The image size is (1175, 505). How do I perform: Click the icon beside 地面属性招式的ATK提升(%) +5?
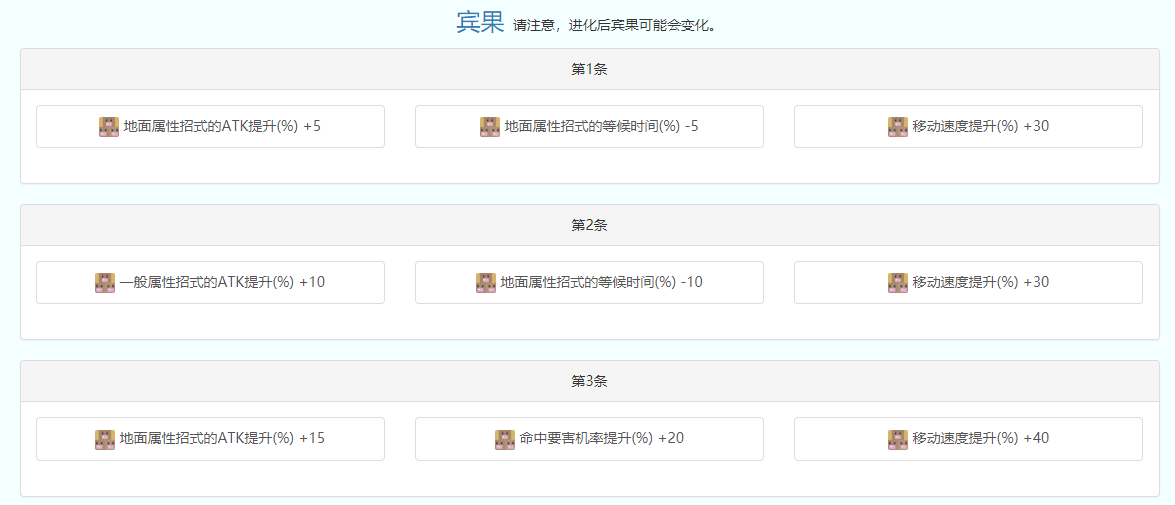click(x=109, y=127)
